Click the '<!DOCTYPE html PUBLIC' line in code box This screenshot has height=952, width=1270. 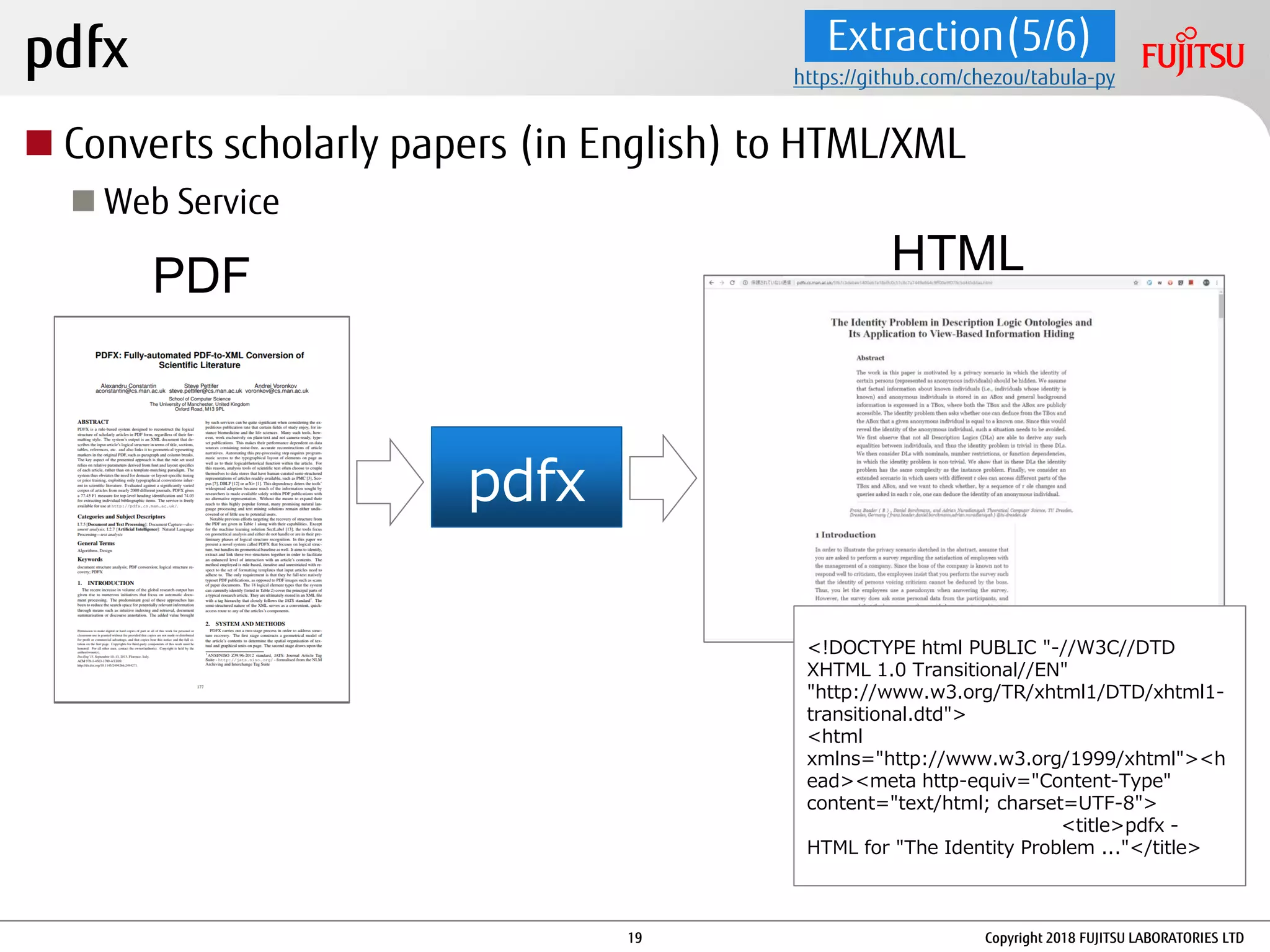pyautogui.click(x=991, y=647)
